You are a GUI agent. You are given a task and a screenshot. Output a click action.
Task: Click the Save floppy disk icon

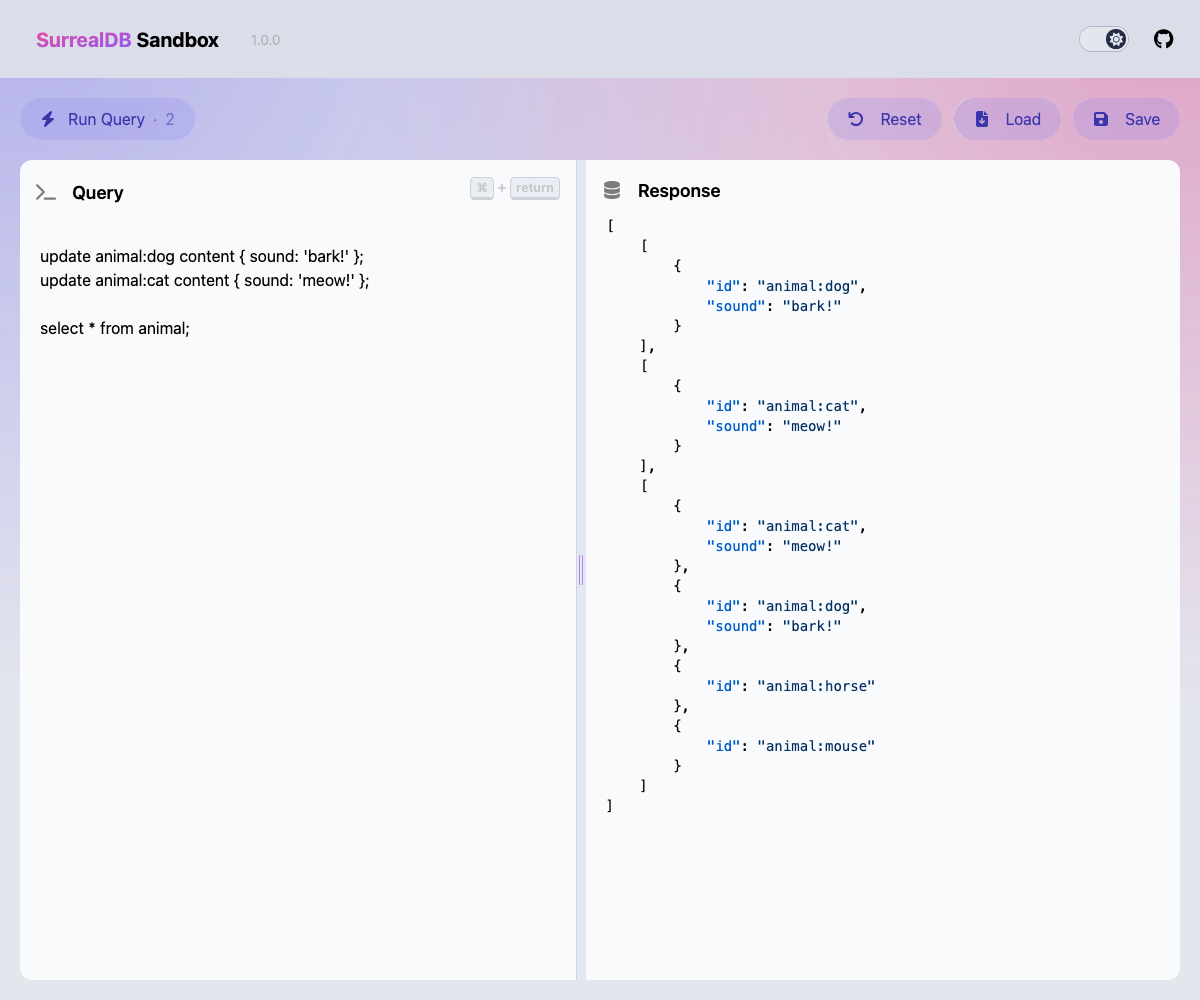1101,119
